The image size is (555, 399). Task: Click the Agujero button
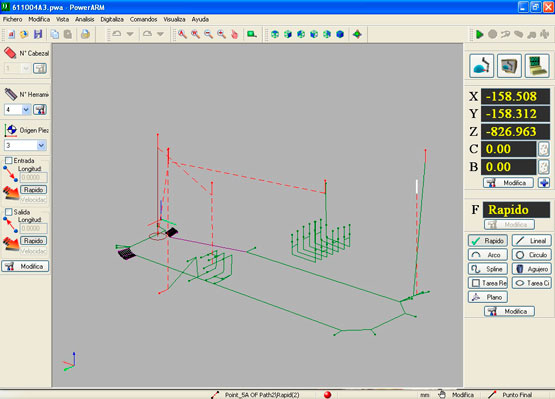point(532,269)
